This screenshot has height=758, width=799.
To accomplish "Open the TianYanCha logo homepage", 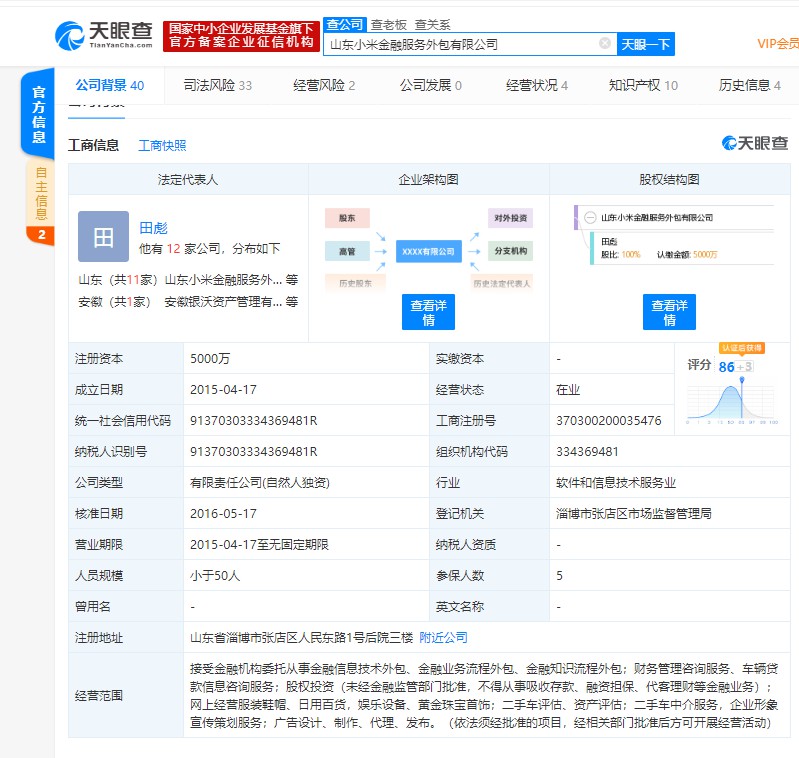I will click(x=104, y=36).
